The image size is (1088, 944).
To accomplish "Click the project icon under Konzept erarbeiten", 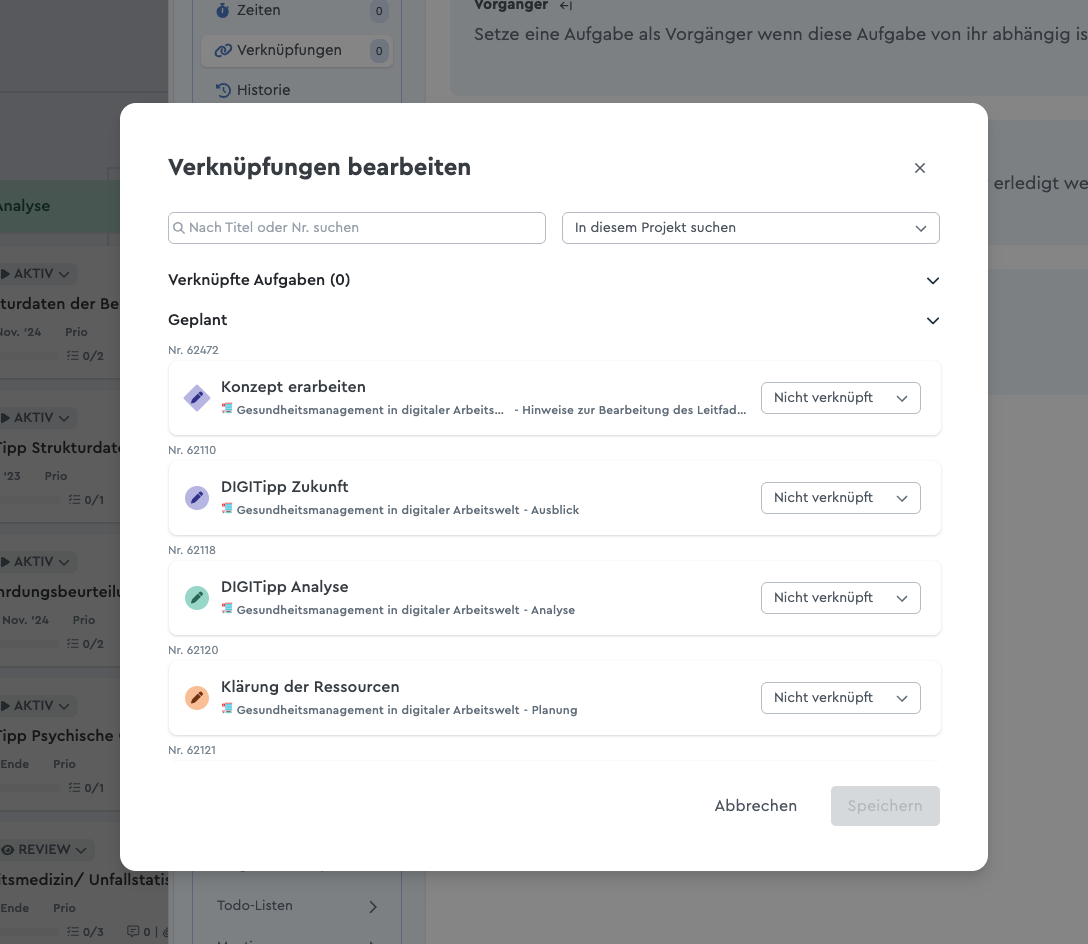I will [x=227, y=409].
